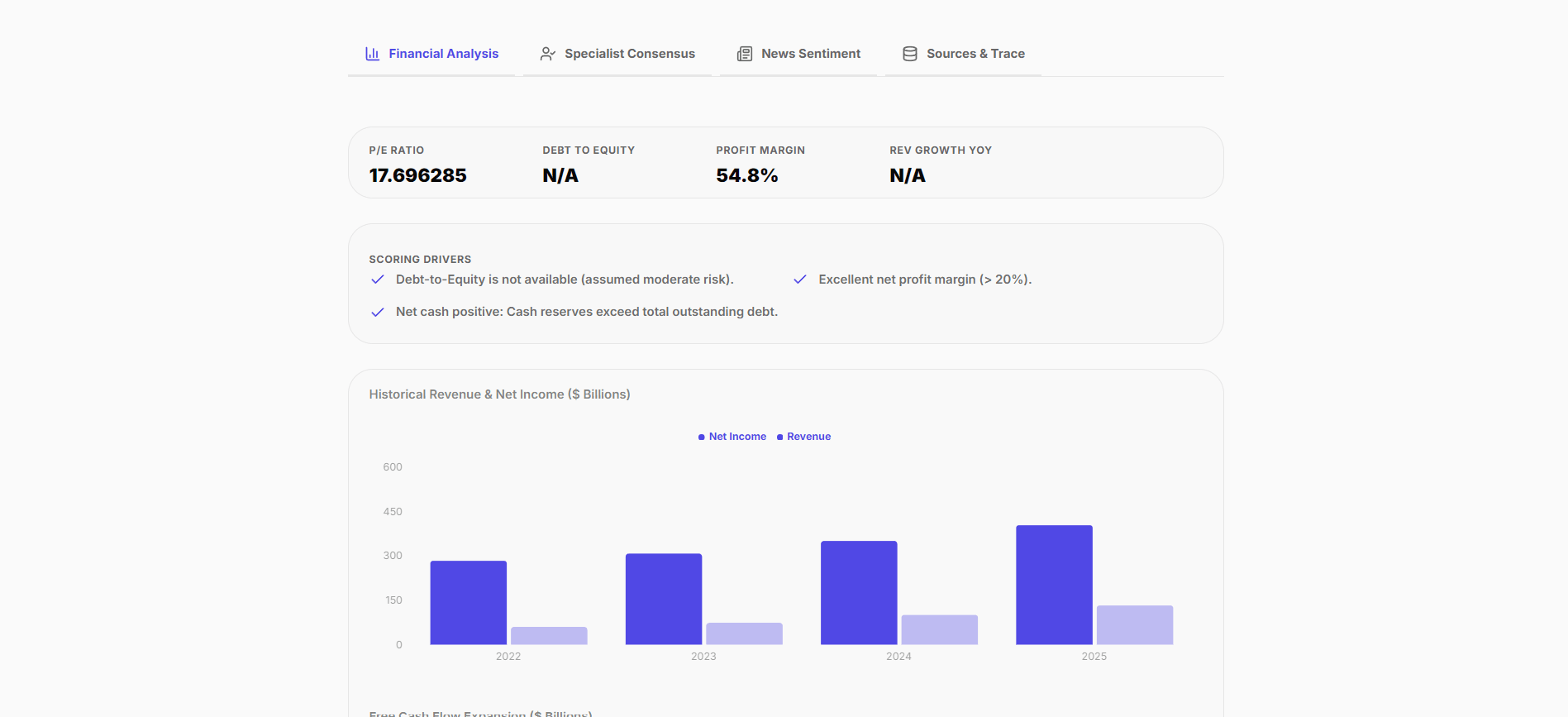The width and height of the screenshot is (1568, 717).
Task: Click the Rev Growth YoY N/A value
Action: [x=908, y=175]
